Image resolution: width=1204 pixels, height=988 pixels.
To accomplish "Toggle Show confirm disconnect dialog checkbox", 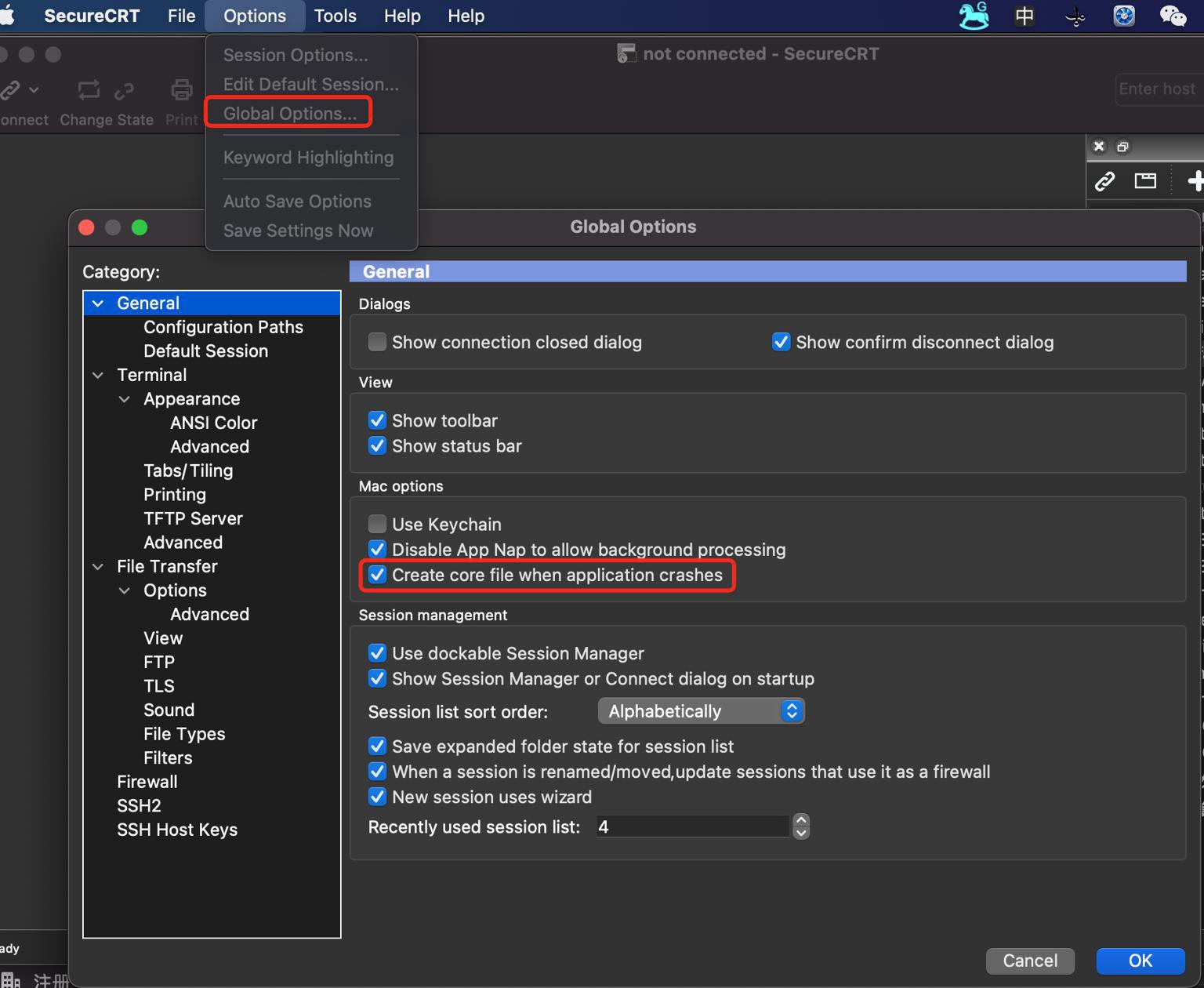I will tap(781, 342).
